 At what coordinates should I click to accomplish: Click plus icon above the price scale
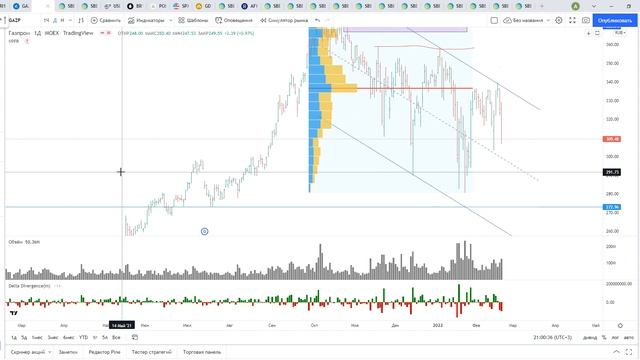click(x=589, y=33)
